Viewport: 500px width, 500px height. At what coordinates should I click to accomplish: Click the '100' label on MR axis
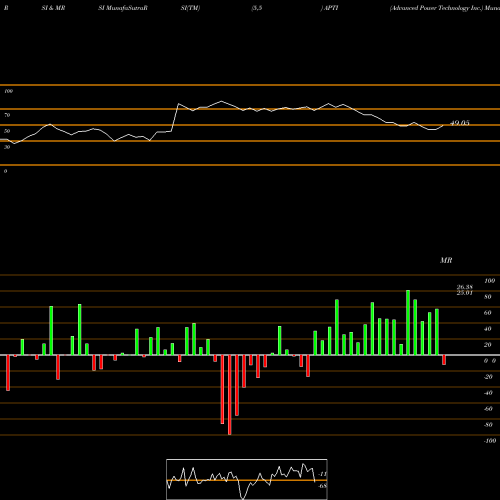point(489,281)
